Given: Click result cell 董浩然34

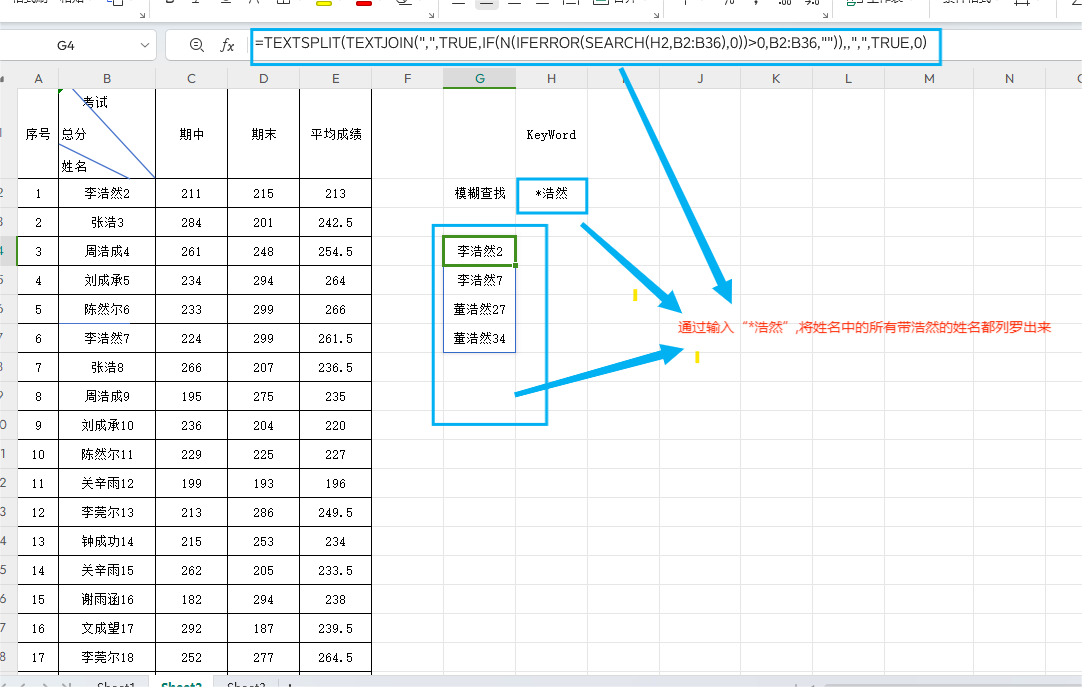Looking at the screenshot, I should 480,338.
